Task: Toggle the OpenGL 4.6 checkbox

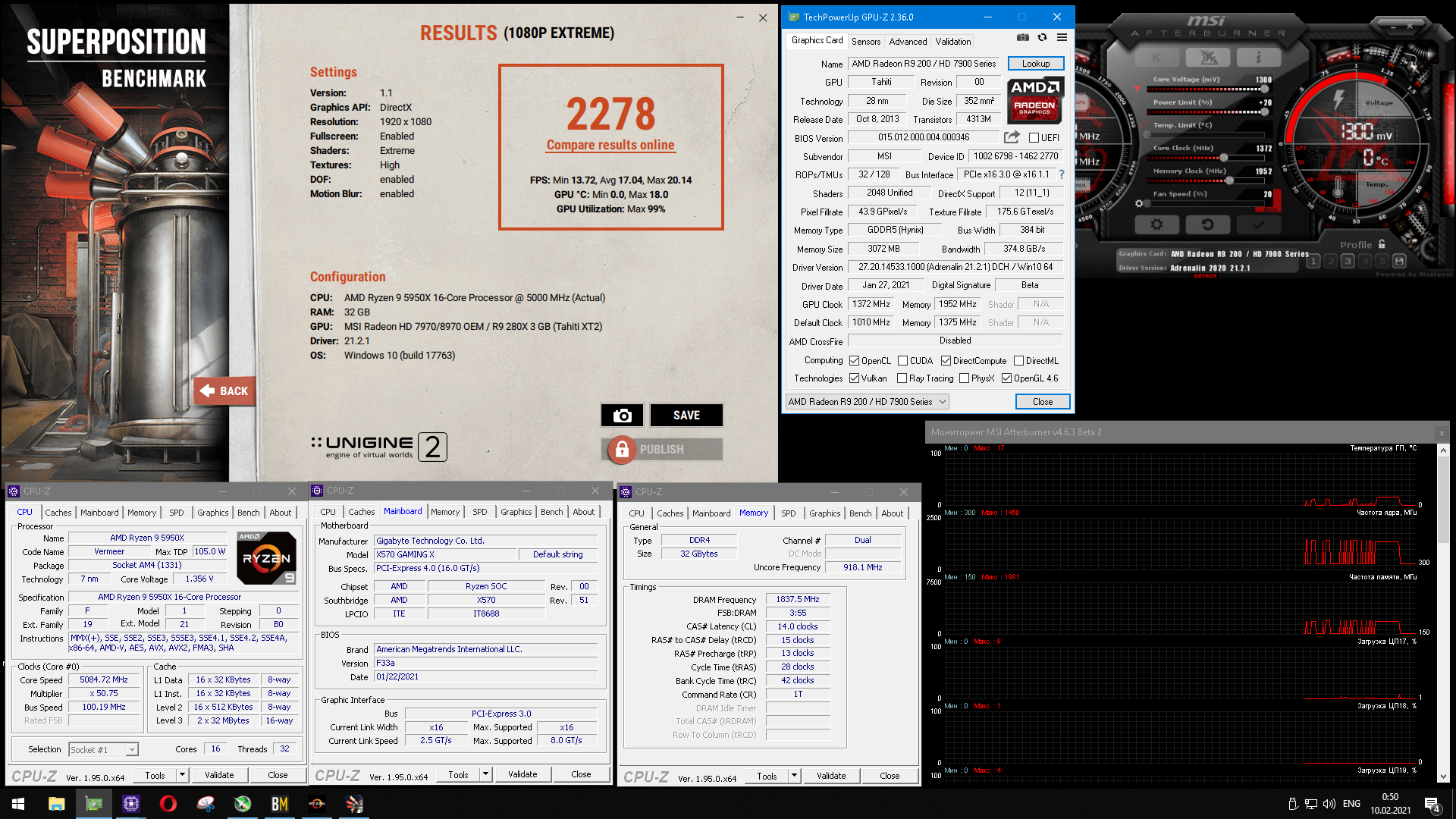Action: 1007,378
